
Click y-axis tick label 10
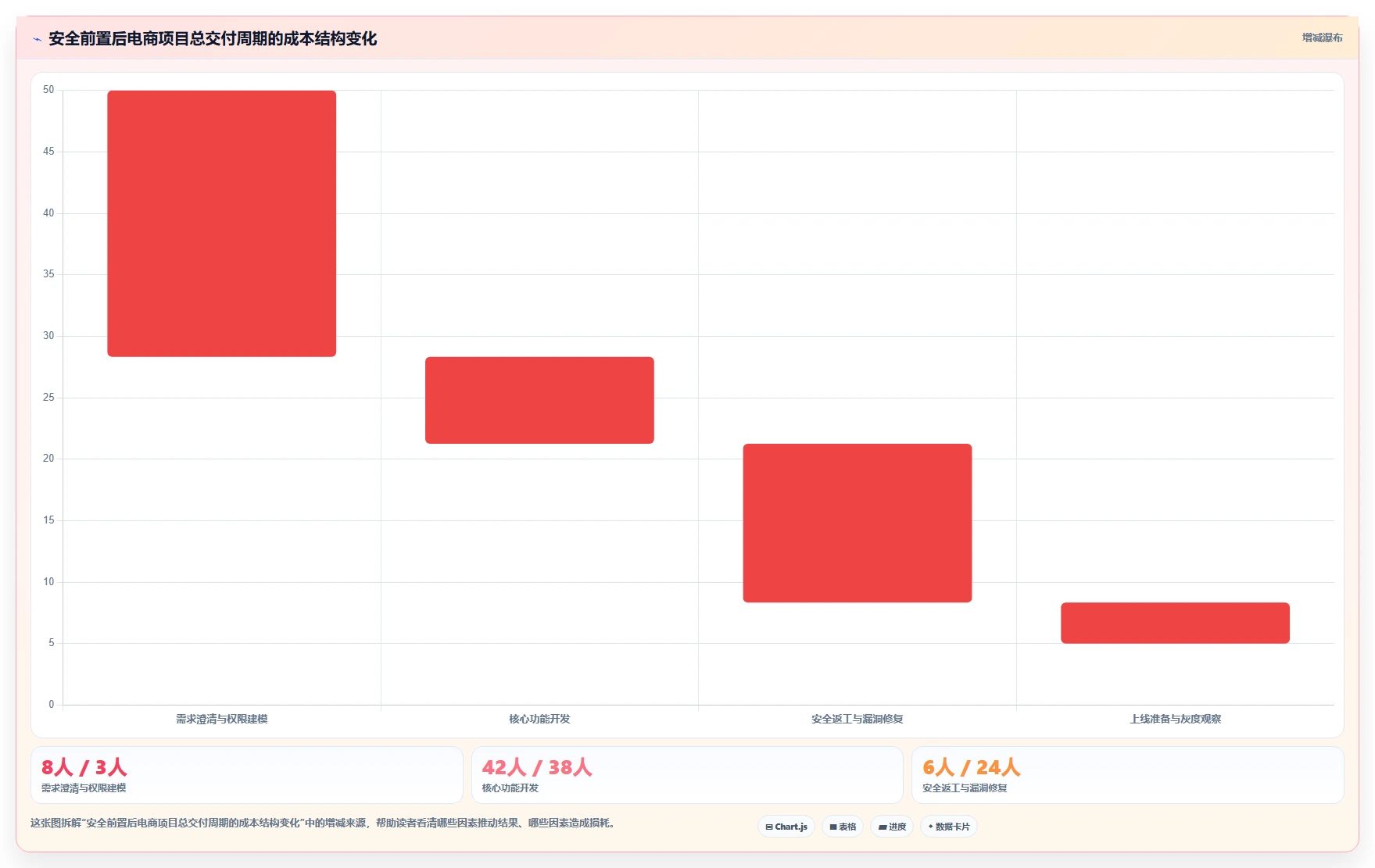pos(48,582)
